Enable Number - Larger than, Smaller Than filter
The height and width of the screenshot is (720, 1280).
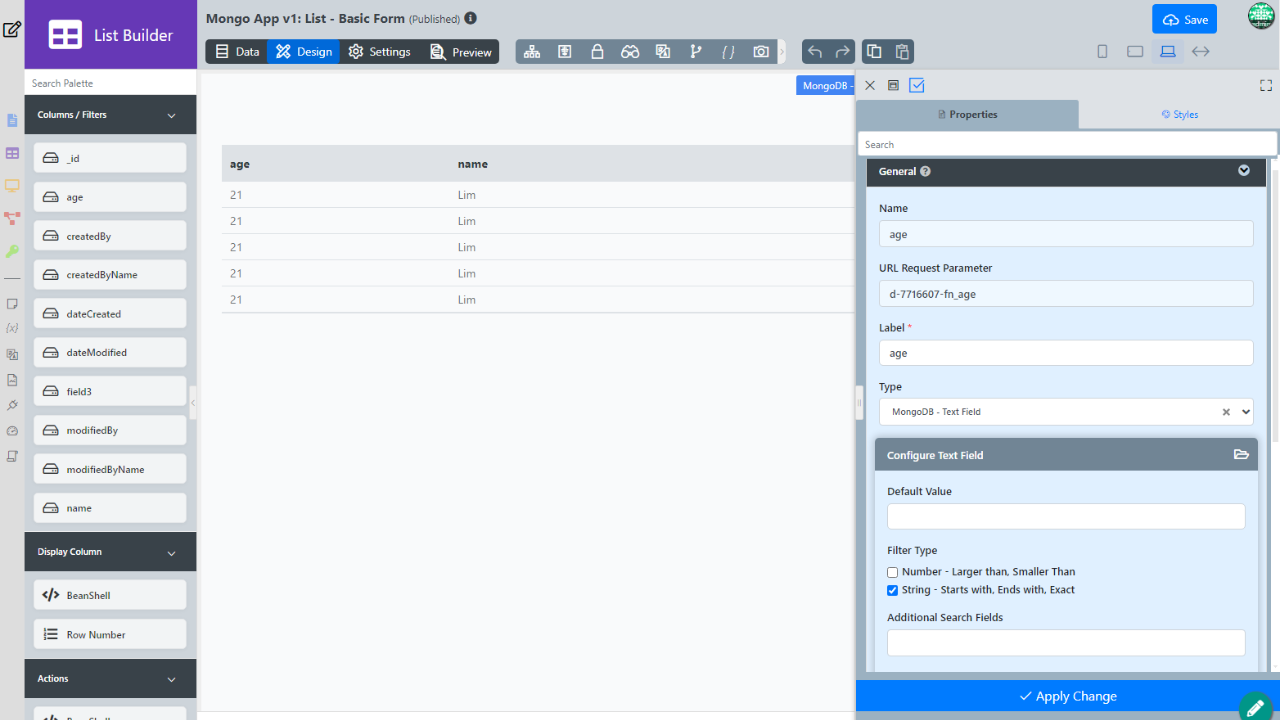893,572
